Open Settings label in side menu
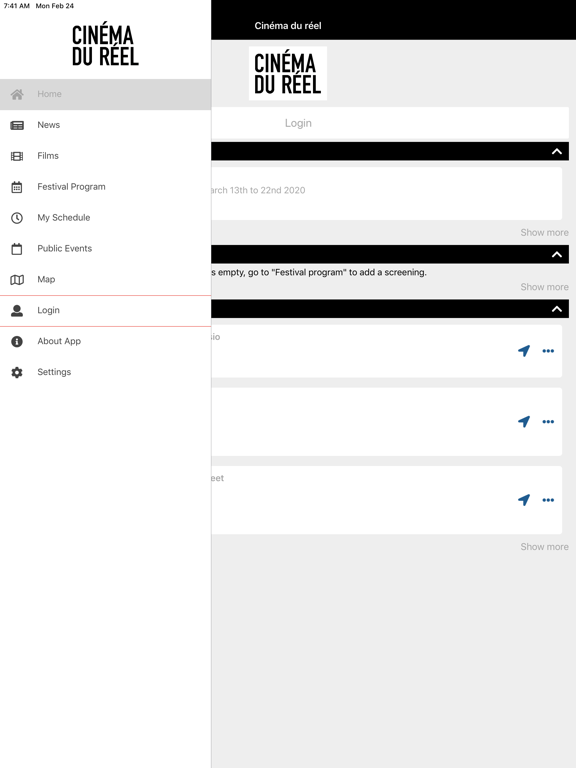This screenshot has width=576, height=768. [54, 372]
